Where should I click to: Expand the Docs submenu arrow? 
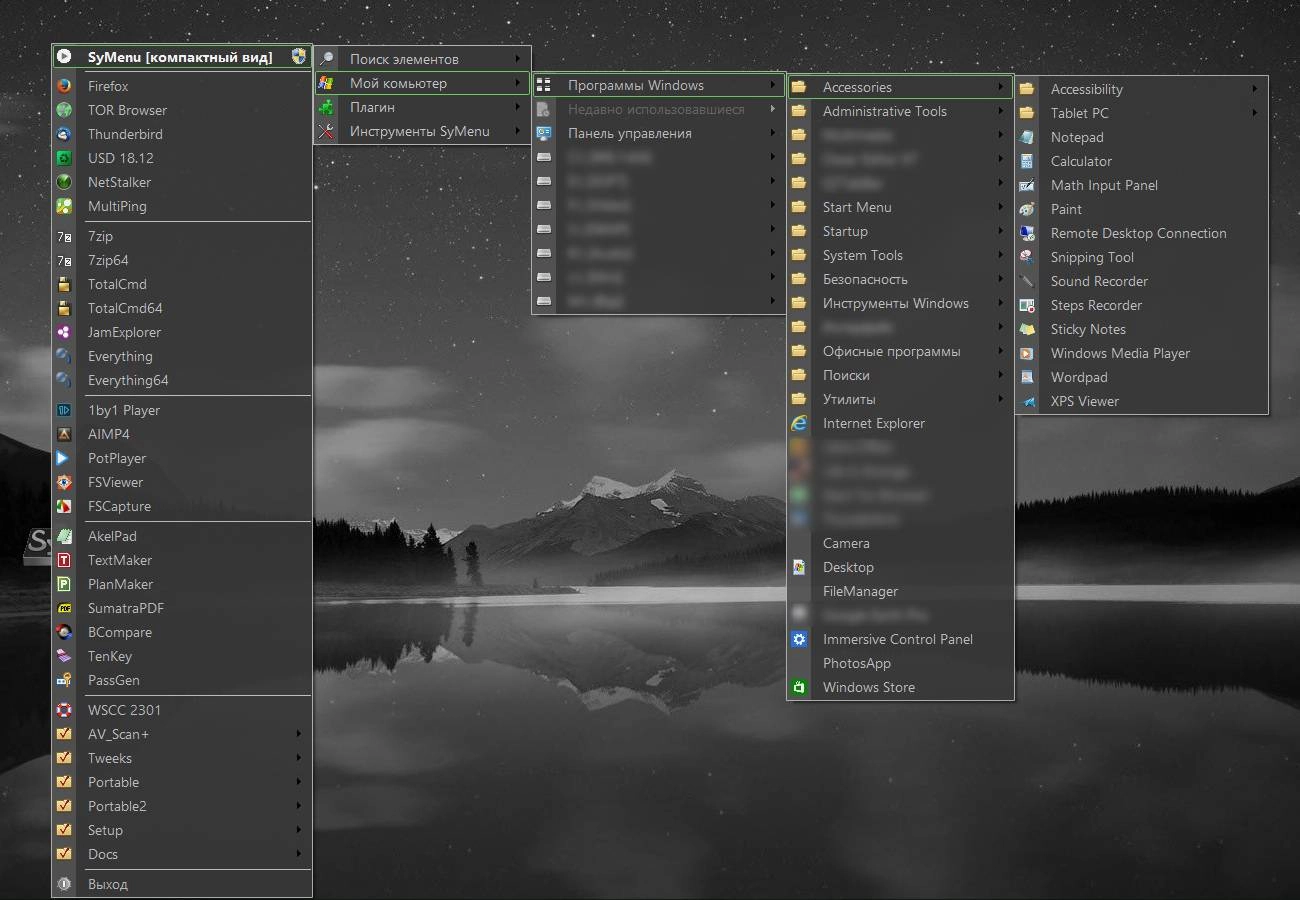point(299,854)
